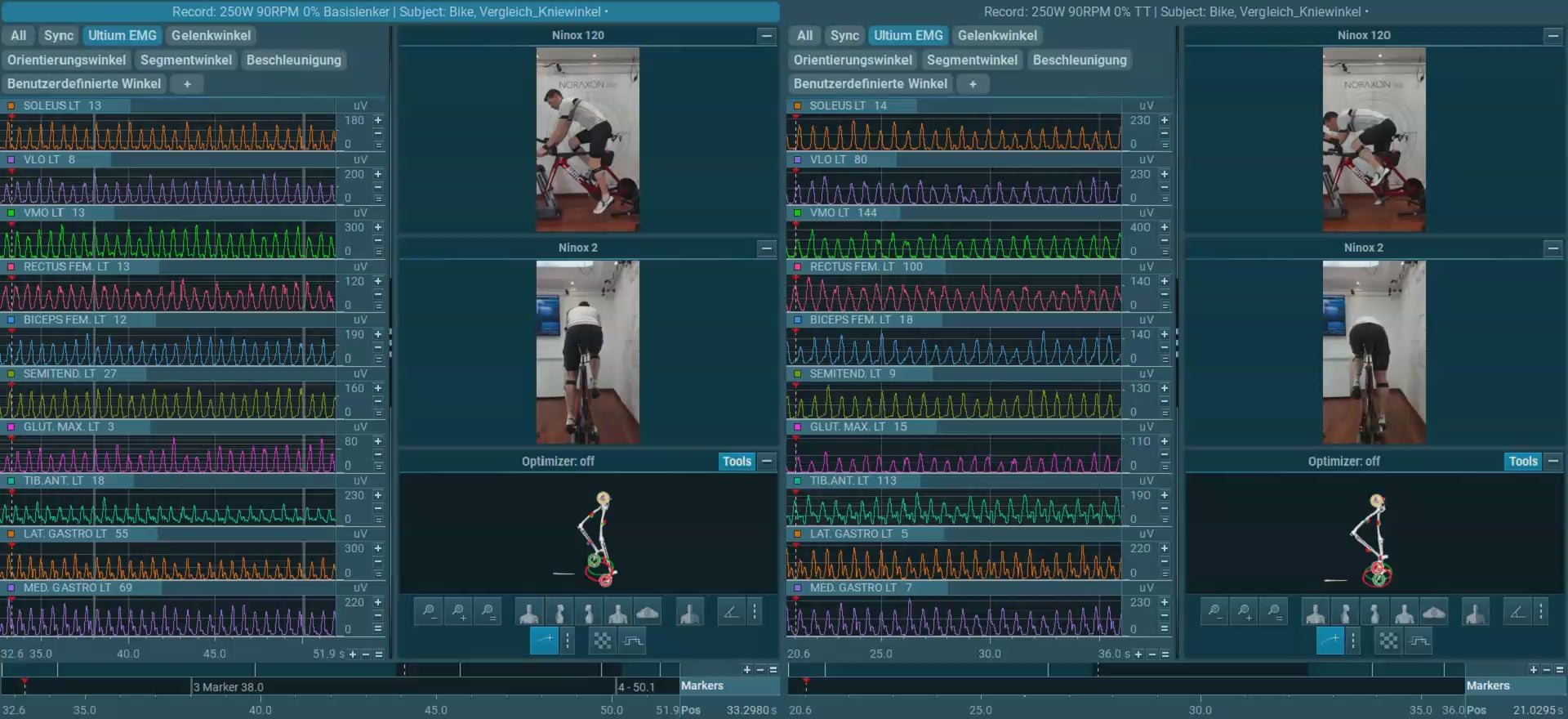
Task: Reset zoom with equals magnifier in left viewer
Action: click(x=488, y=612)
